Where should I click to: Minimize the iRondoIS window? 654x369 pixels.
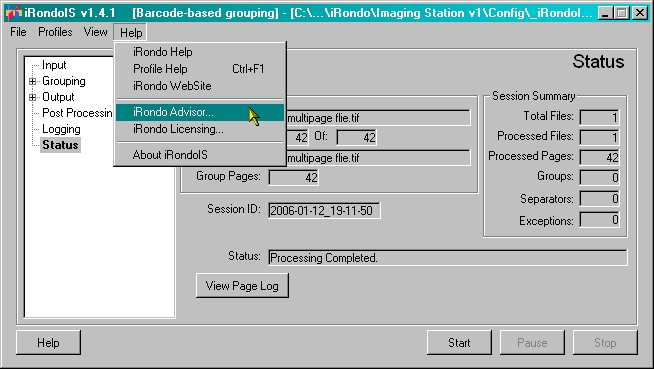pos(605,13)
